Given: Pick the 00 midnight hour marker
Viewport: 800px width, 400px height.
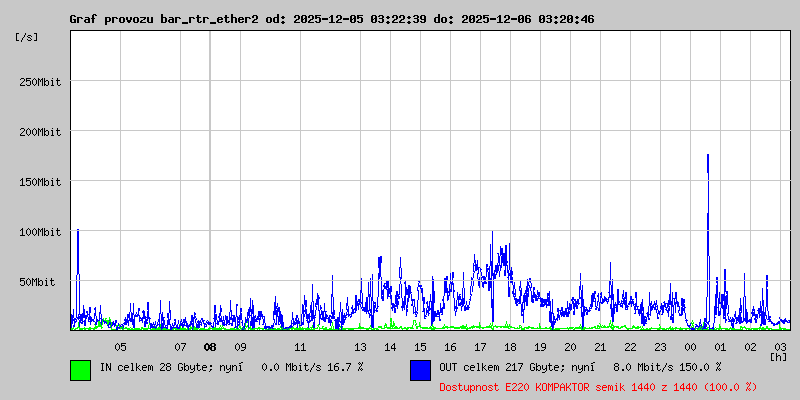Looking at the screenshot, I should (690, 347).
